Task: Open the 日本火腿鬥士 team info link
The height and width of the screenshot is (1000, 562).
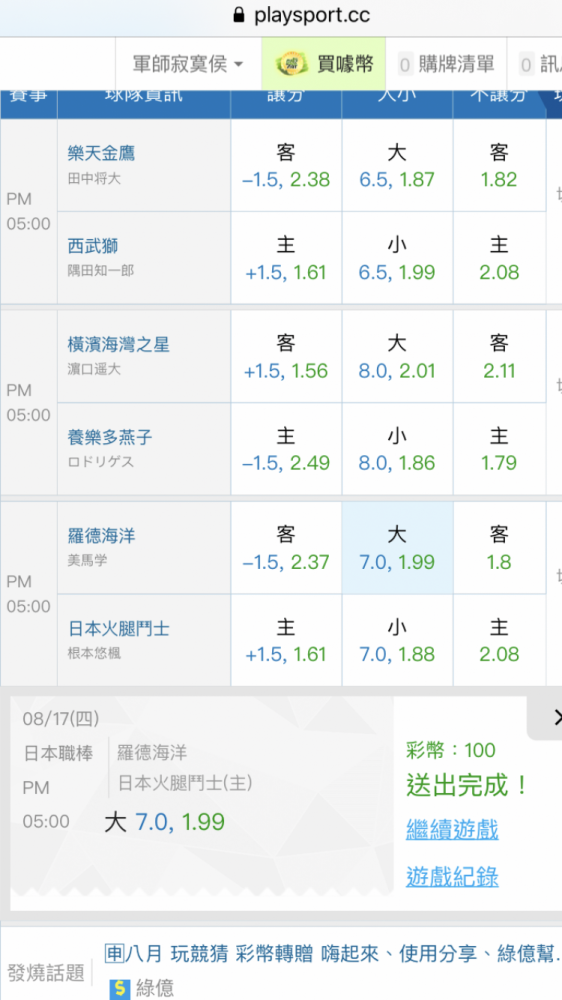Action: [x=119, y=629]
